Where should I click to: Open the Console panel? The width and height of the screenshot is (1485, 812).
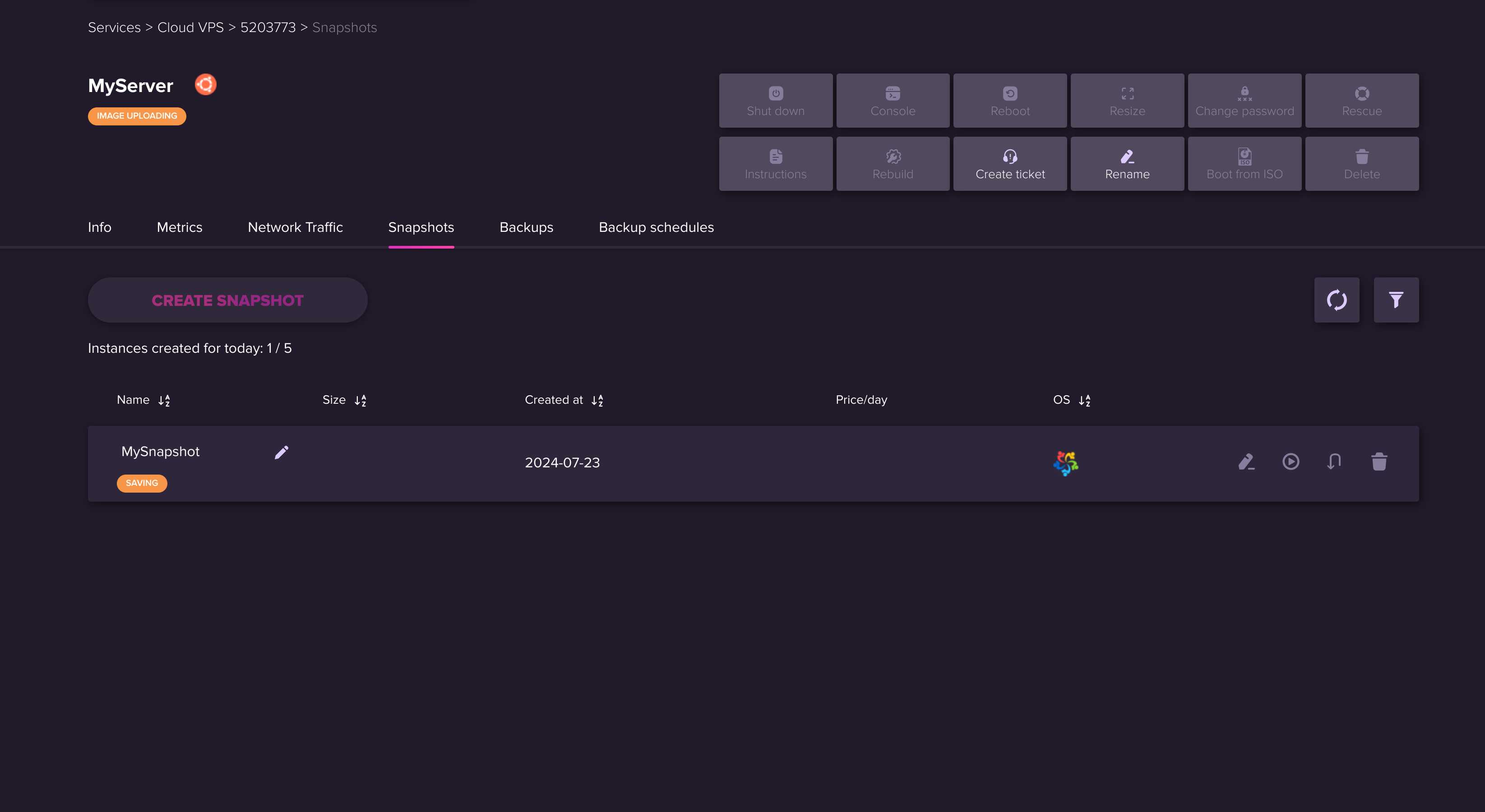pyautogui.click(x=892, y=100)
